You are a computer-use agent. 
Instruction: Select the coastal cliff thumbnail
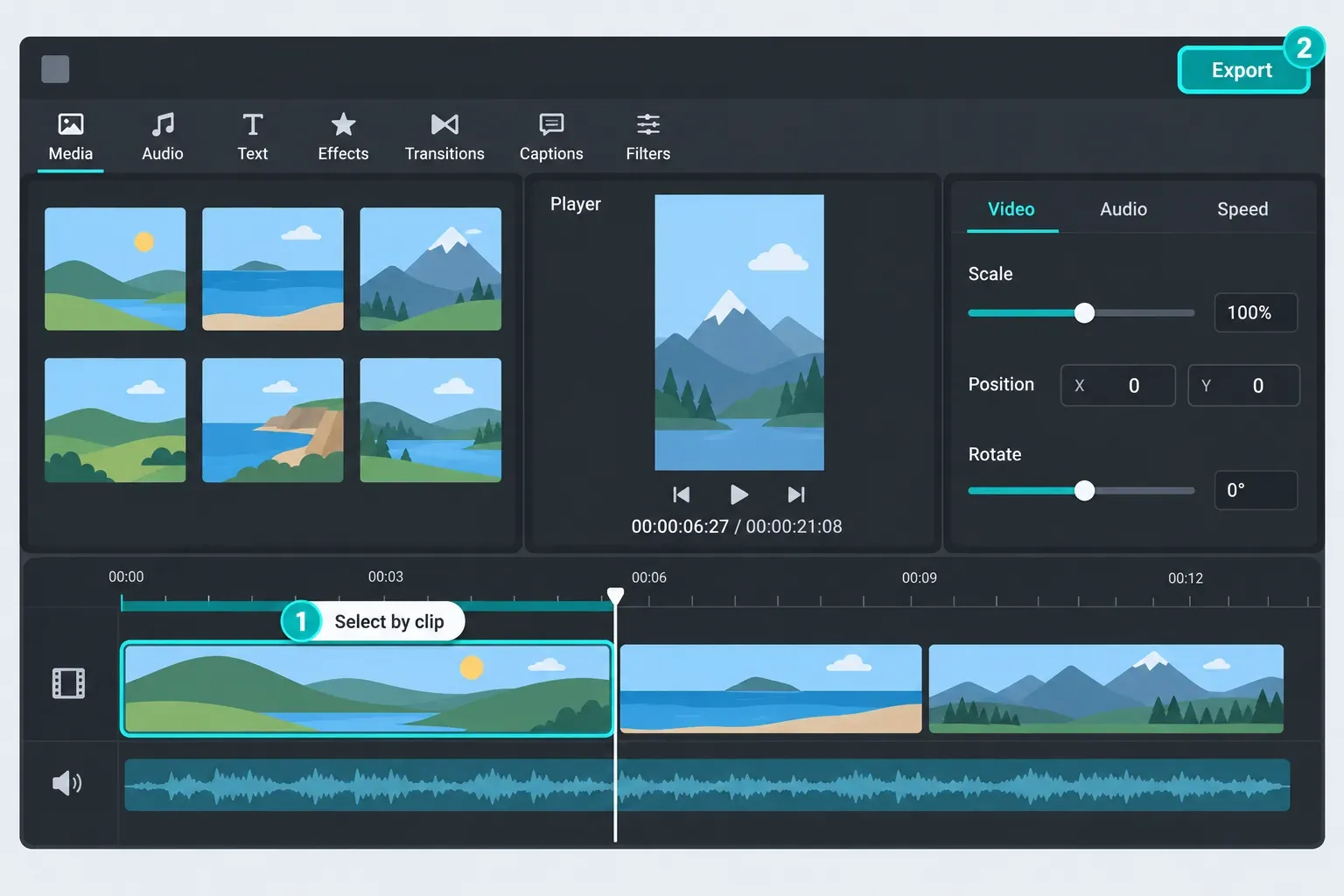pyautogui.click(x=273, y=420)
